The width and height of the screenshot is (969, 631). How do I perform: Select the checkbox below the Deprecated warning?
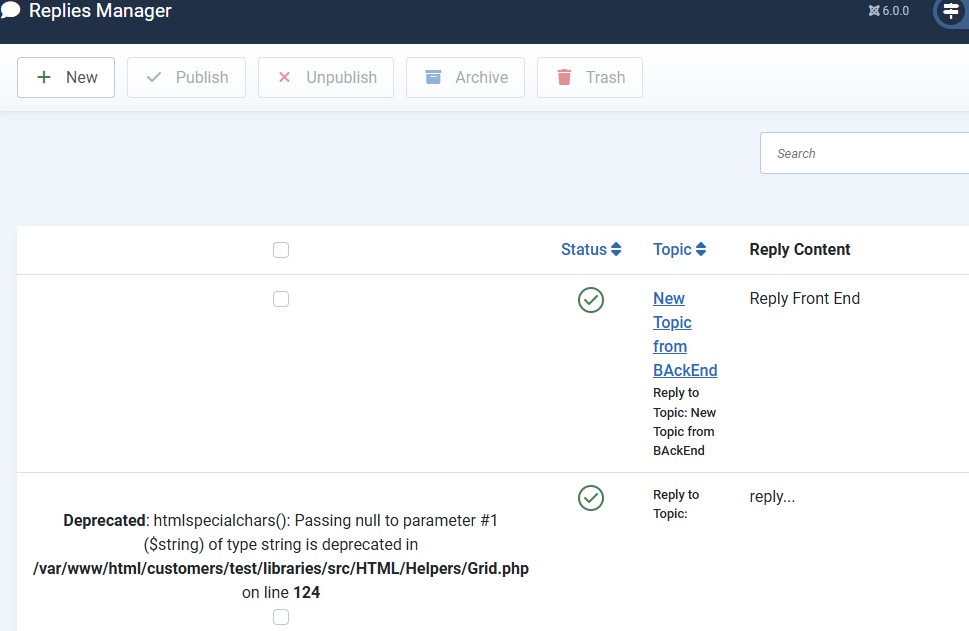281,617
